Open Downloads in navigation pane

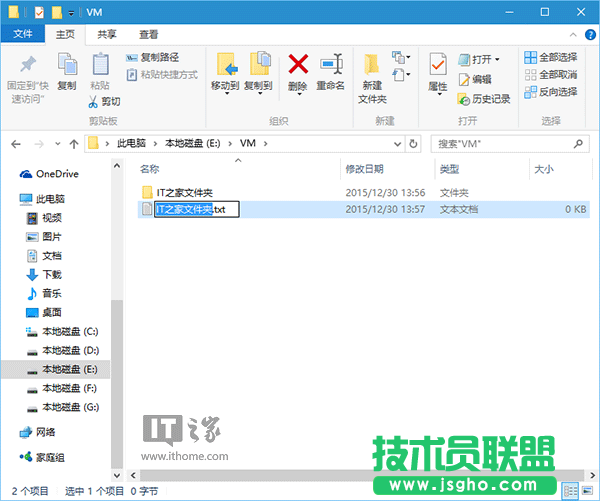tap(44, 275)
